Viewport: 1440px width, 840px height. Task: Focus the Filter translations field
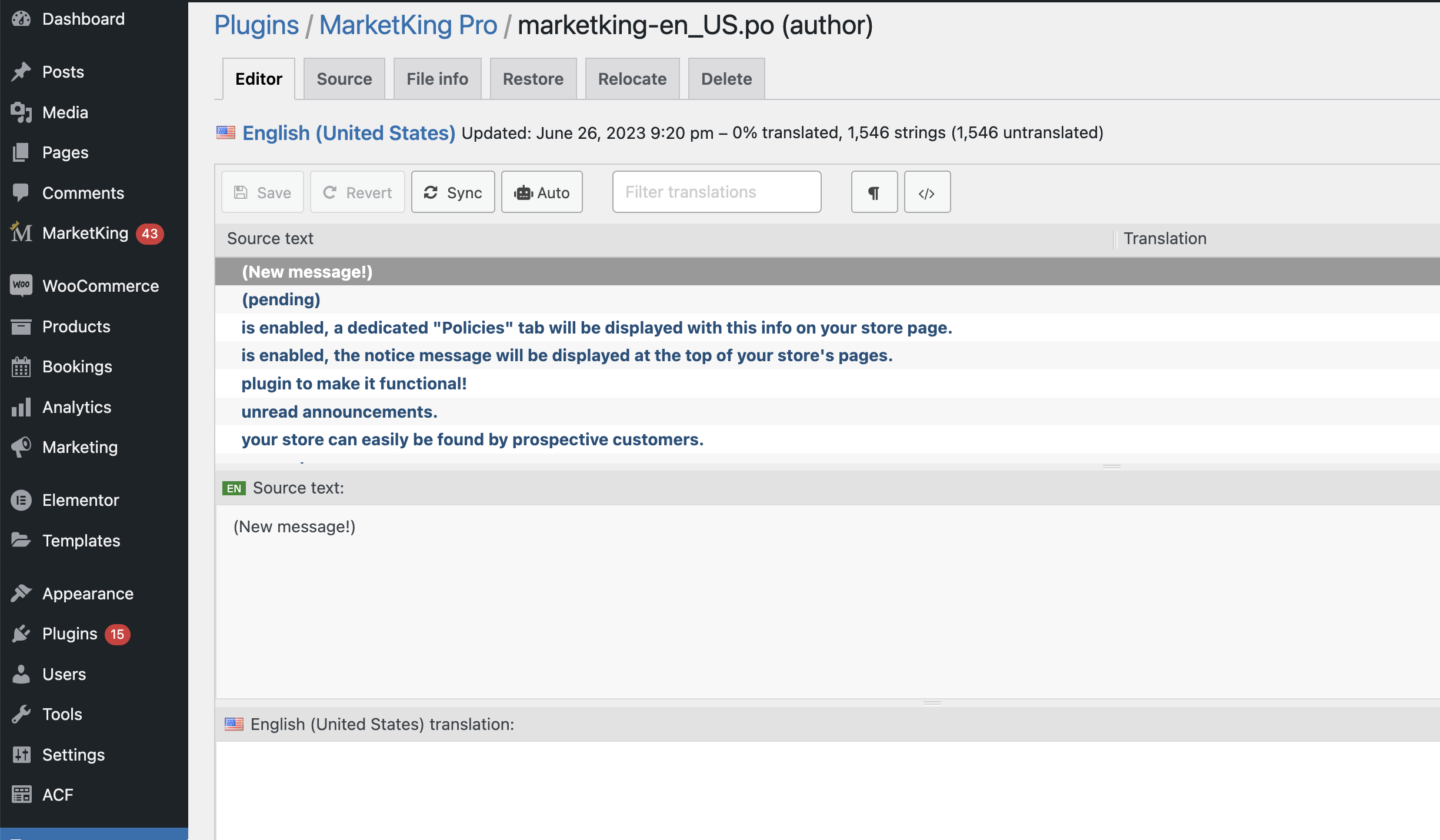click(716, 192)
